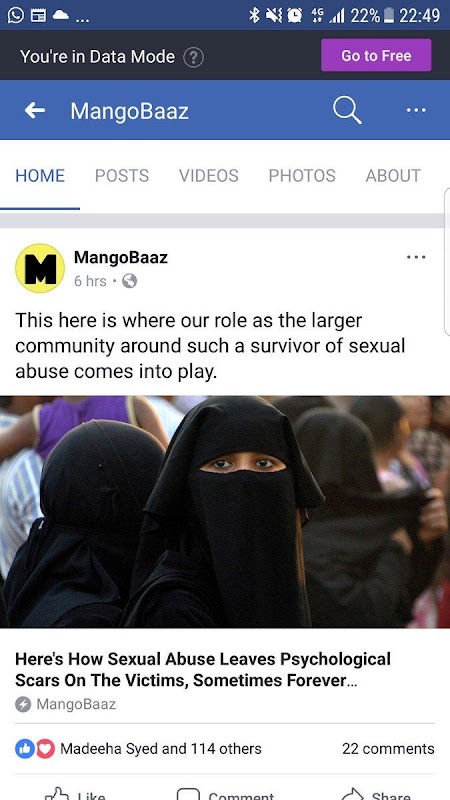Open WhatsApp notification icon in status bar
Image resolution: width=450 pixels, height=800 pixels.
pos(15,15)
